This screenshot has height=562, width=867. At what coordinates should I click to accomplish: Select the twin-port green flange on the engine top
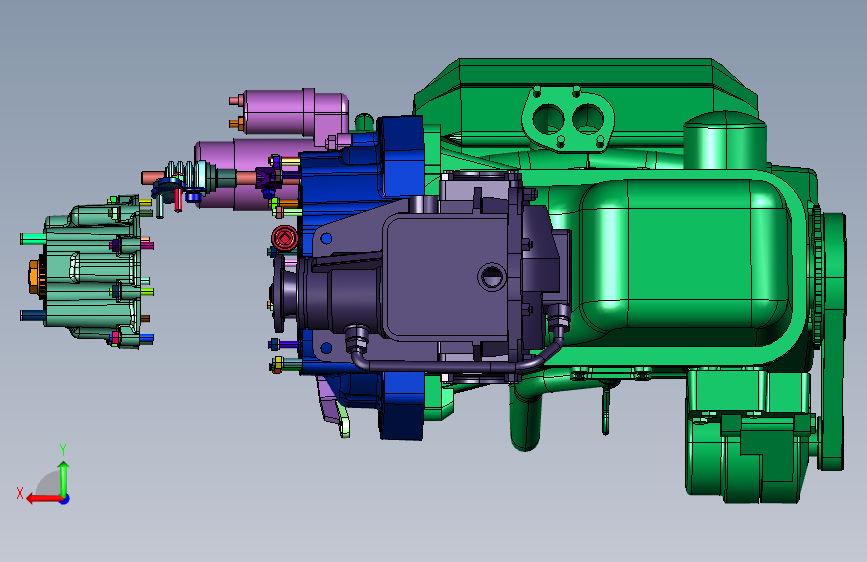(x=567, y=119)
